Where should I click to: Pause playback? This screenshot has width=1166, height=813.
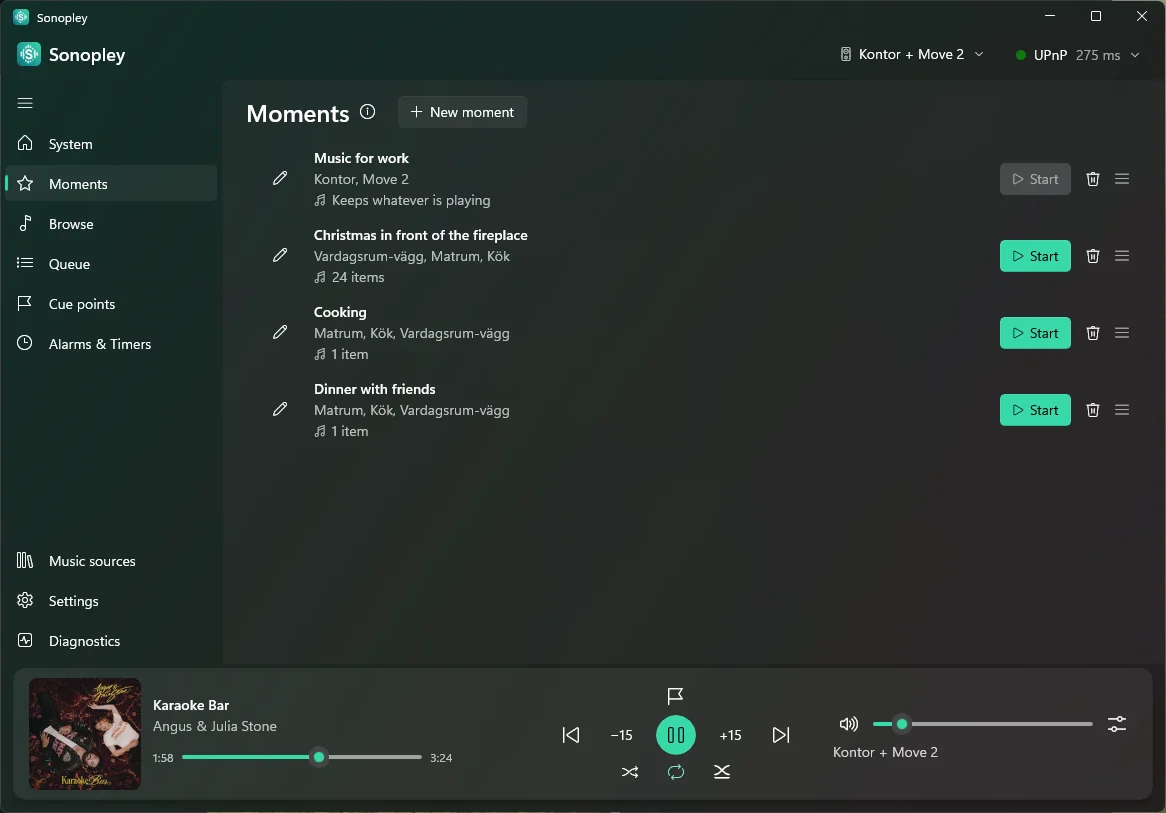pos(676,735)
